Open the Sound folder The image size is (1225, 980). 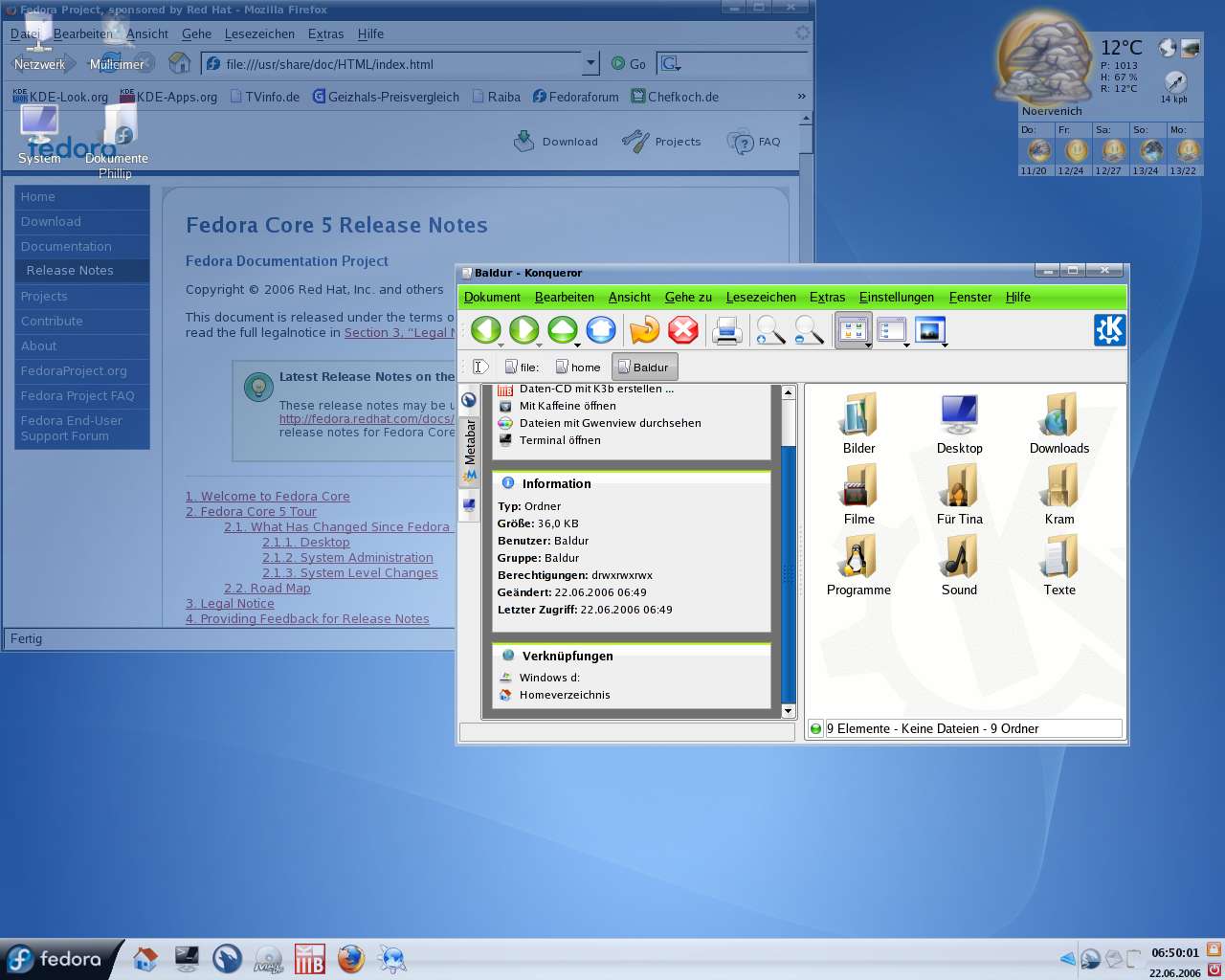[959, 566]
